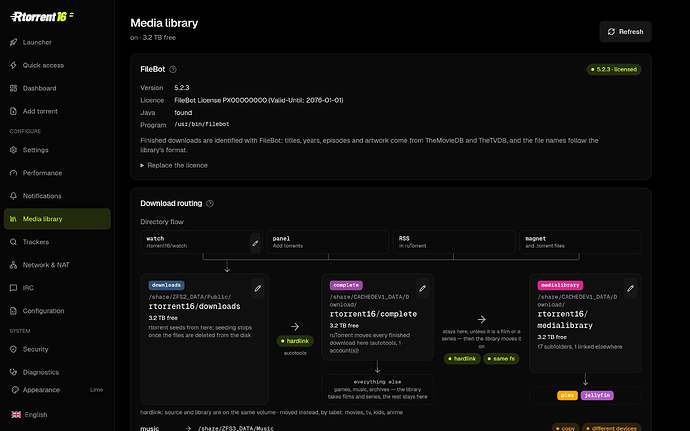Edit the medialibrary directory path

[631, 288]
